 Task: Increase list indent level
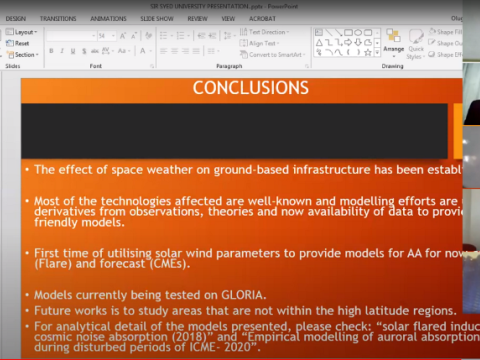212,36
